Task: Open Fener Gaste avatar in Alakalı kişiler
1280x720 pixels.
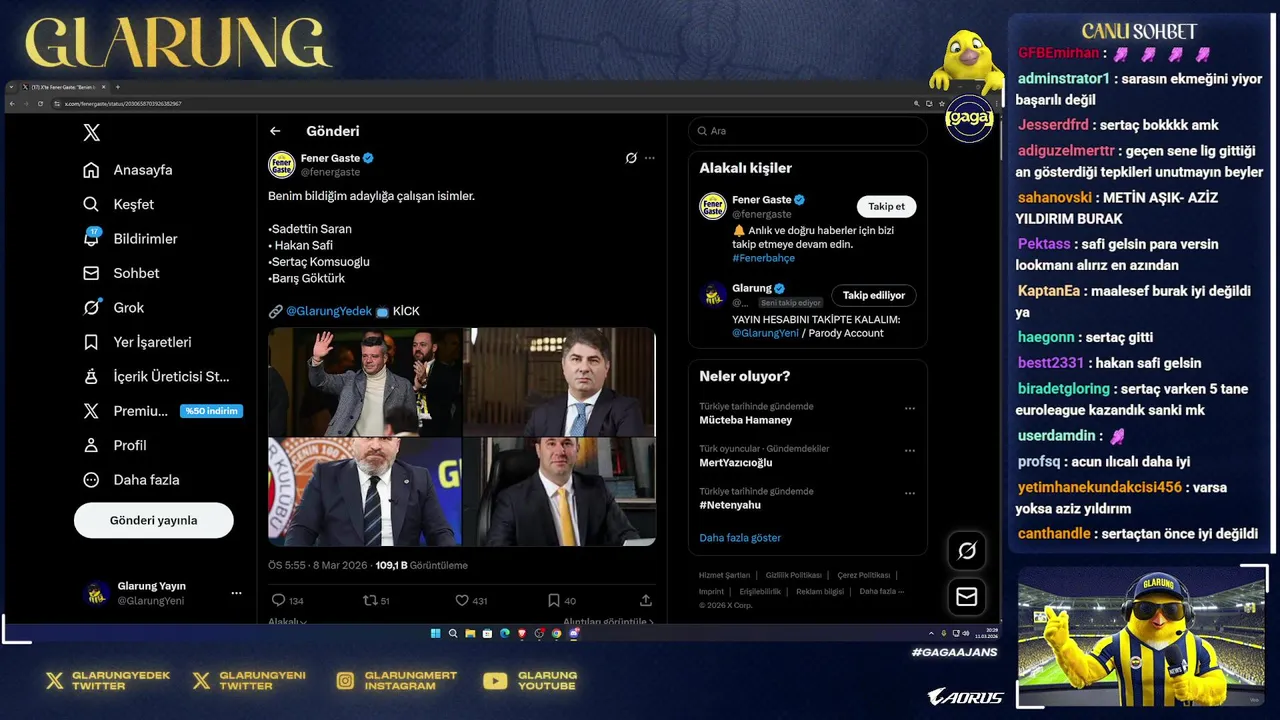Action: point(713,206)
